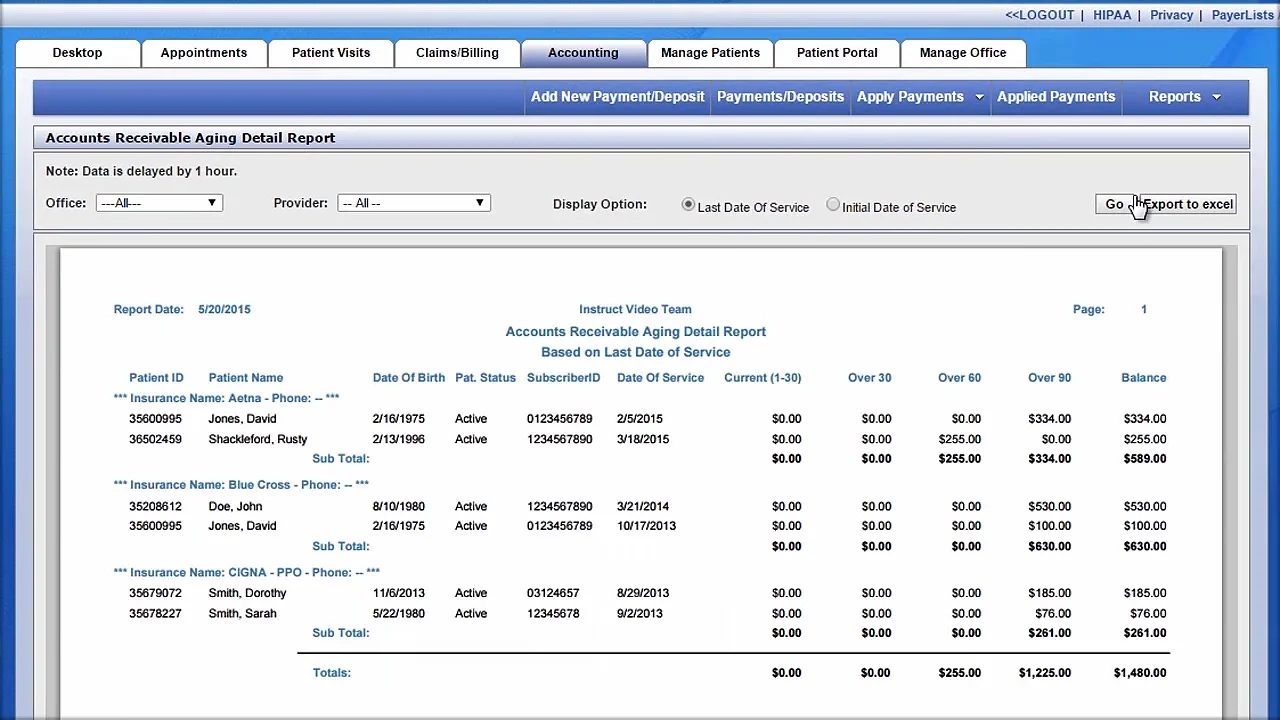Open the HIPAA link
1280x720 pixels.
click(1112, 15)
